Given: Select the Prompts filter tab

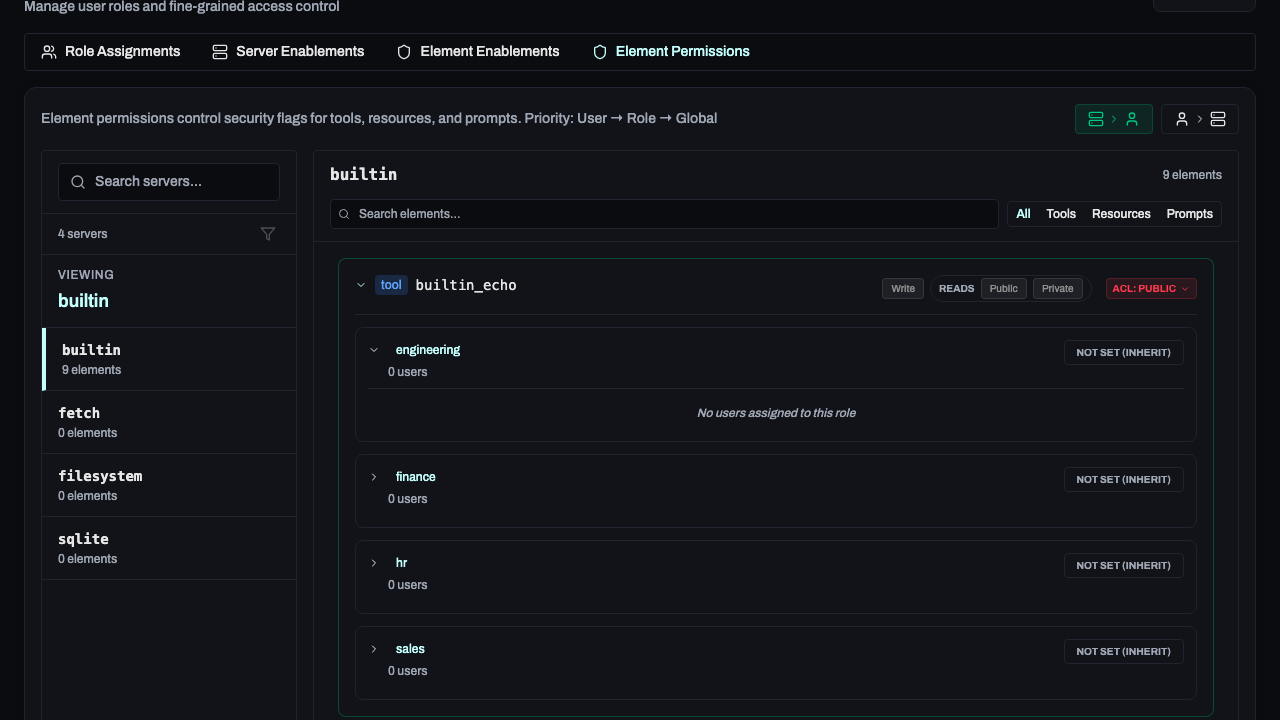Looking at the screenshot, I should [x=1189, y=213].
